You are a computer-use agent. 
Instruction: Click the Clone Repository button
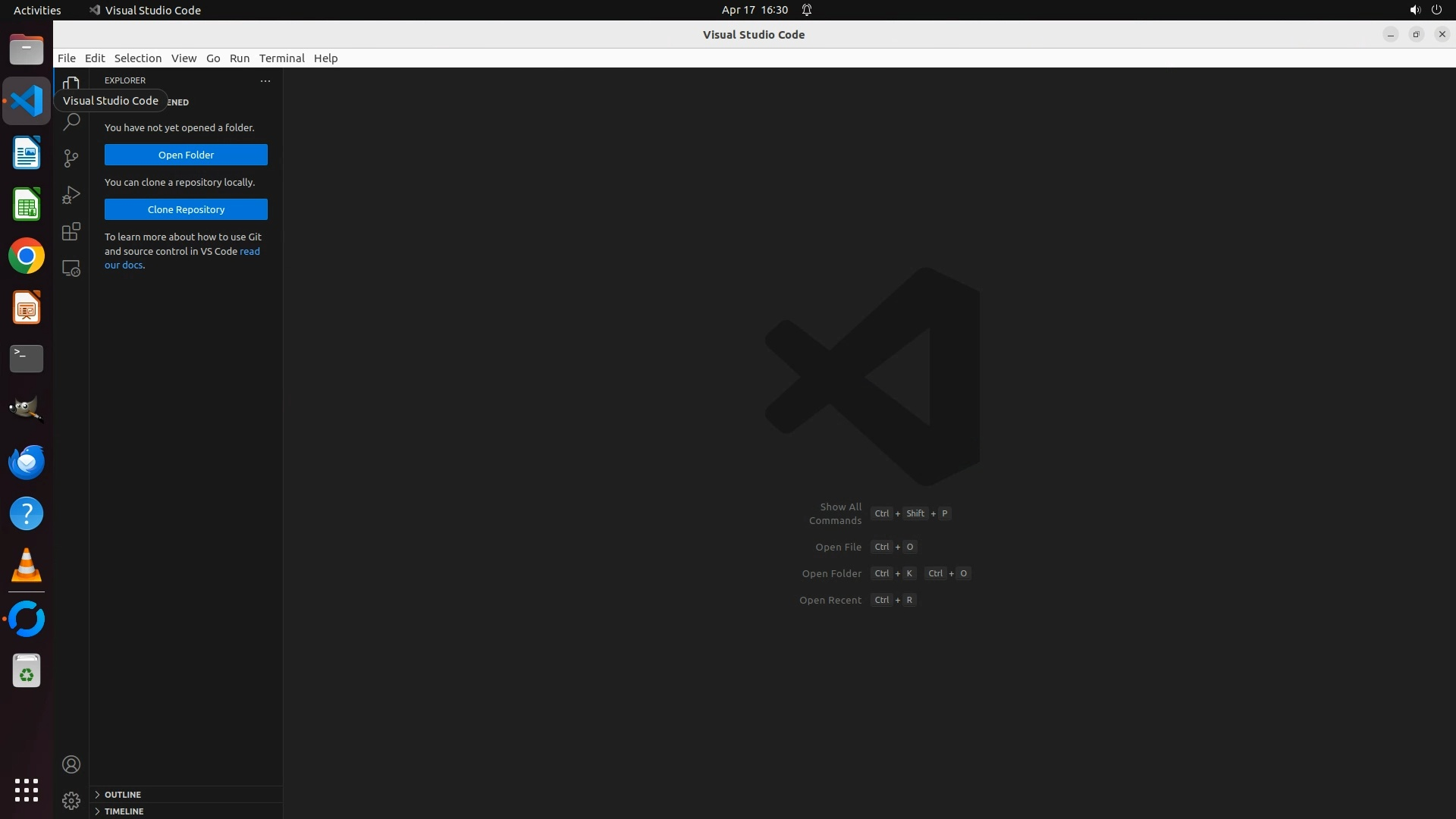186,209
